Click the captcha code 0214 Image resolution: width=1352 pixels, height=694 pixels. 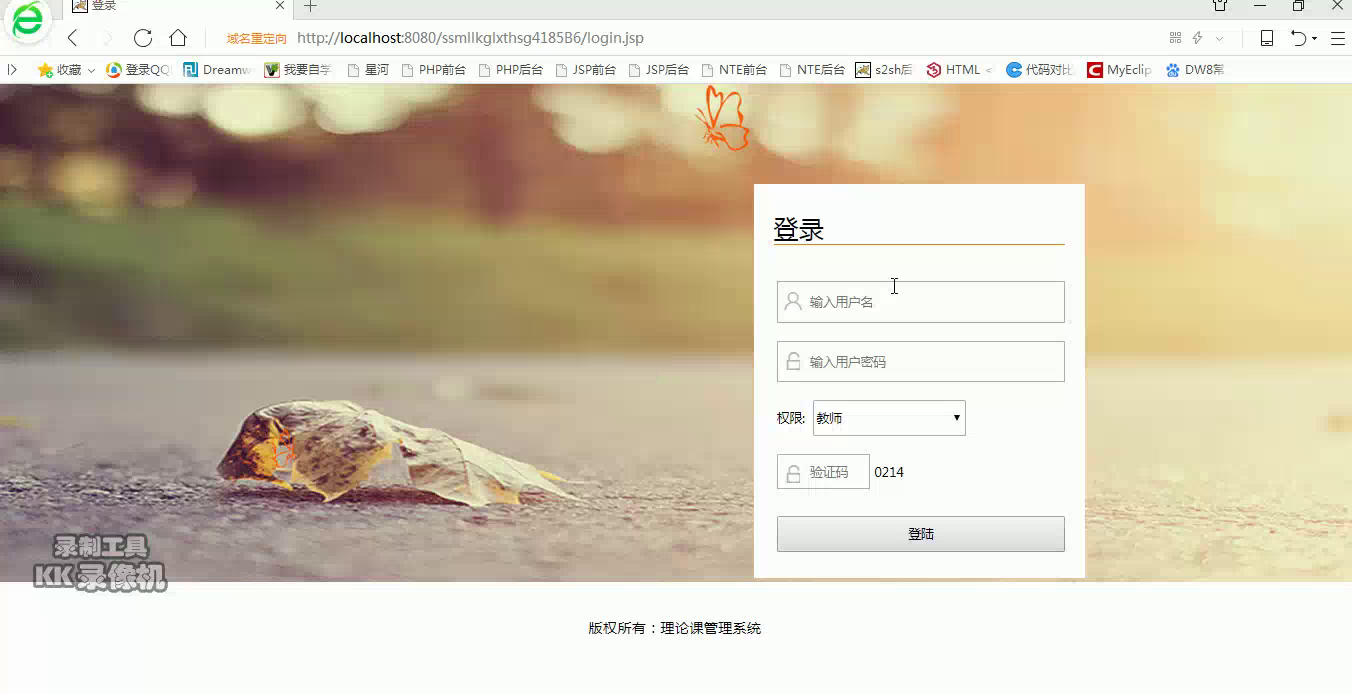pos(889,472)
